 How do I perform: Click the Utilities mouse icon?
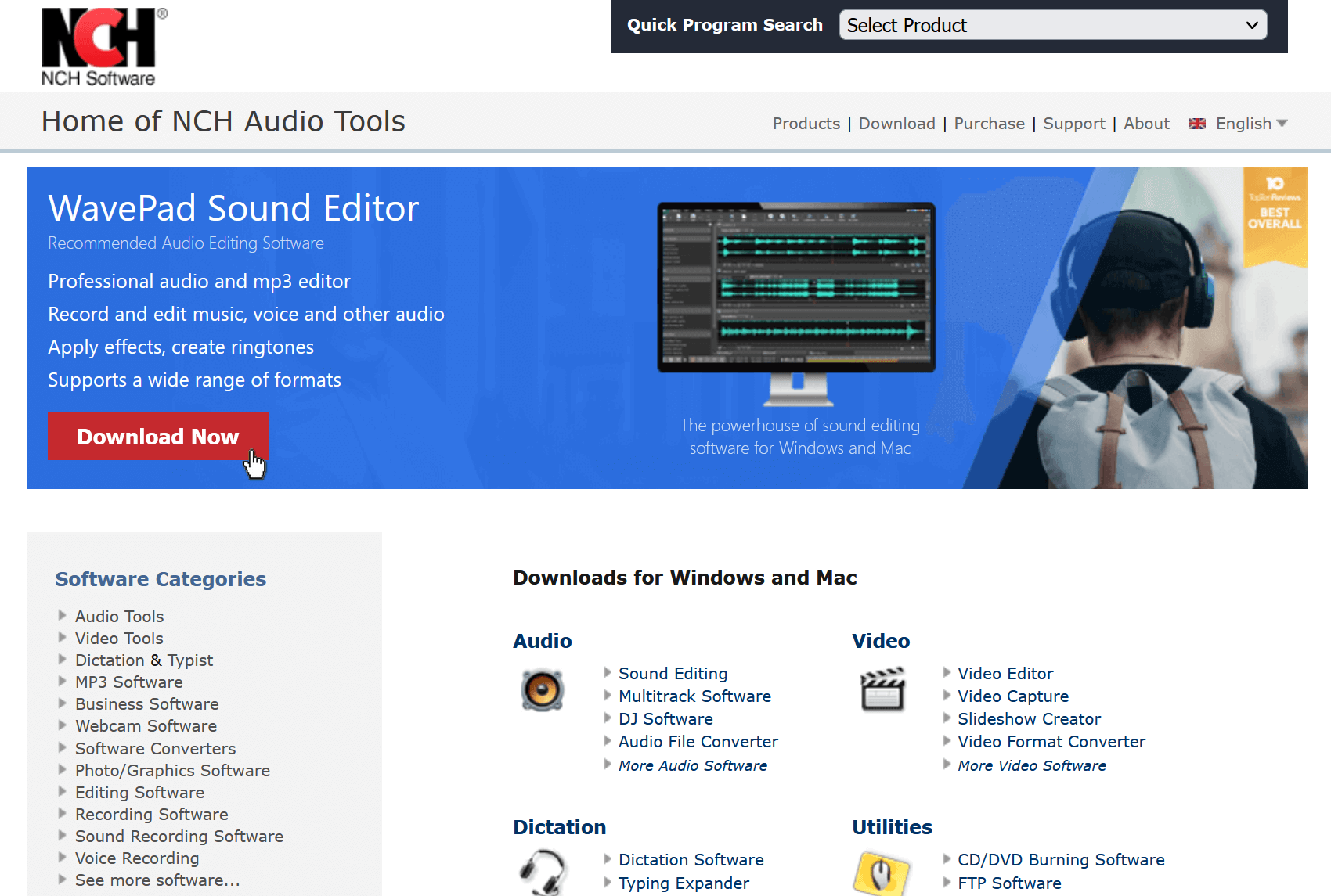[x=882, y=873]
